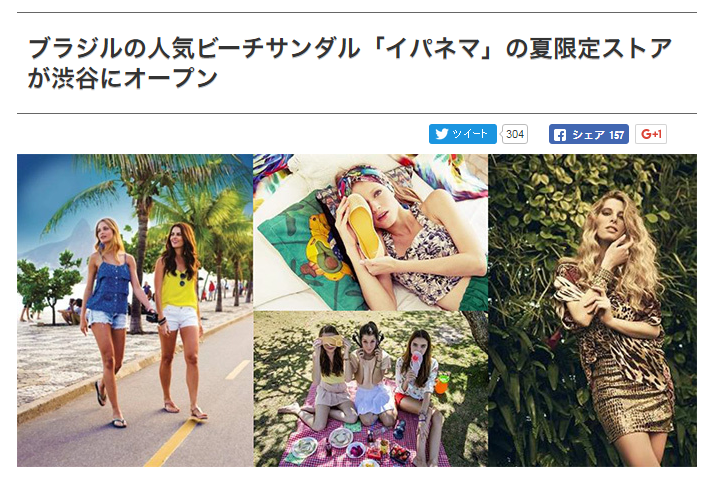Viewport: 710px width, 484px height.
Task: Click the ツイート tweet button label
Action: point(470,134)
